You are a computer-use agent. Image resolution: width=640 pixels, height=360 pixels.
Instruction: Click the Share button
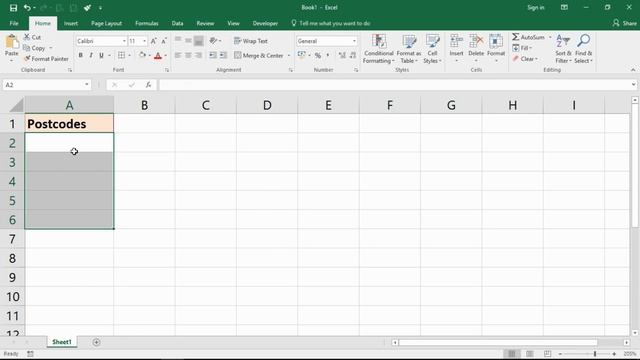coord(624,23)
